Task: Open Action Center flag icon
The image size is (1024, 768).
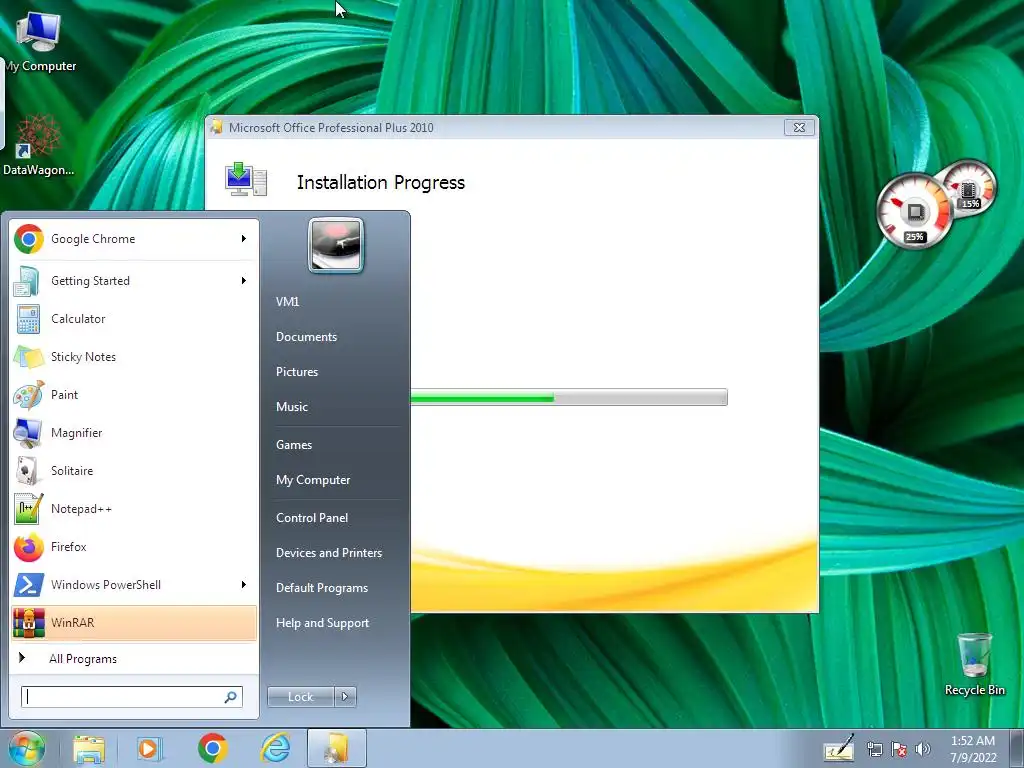Action: pos(899,750)
